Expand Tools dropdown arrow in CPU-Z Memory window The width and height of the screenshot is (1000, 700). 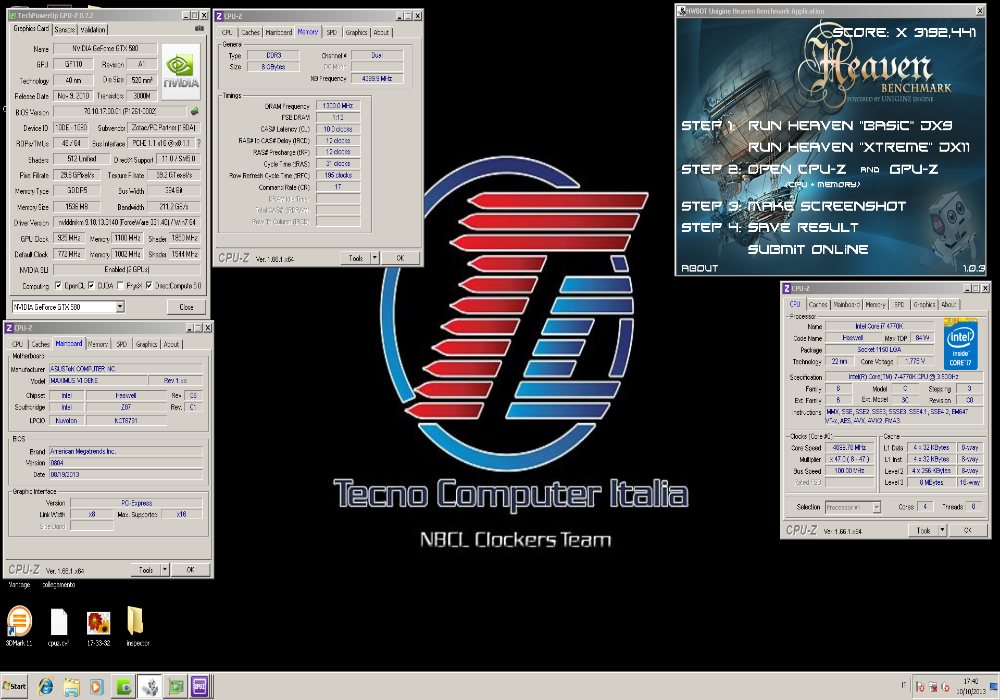point(374,258)
